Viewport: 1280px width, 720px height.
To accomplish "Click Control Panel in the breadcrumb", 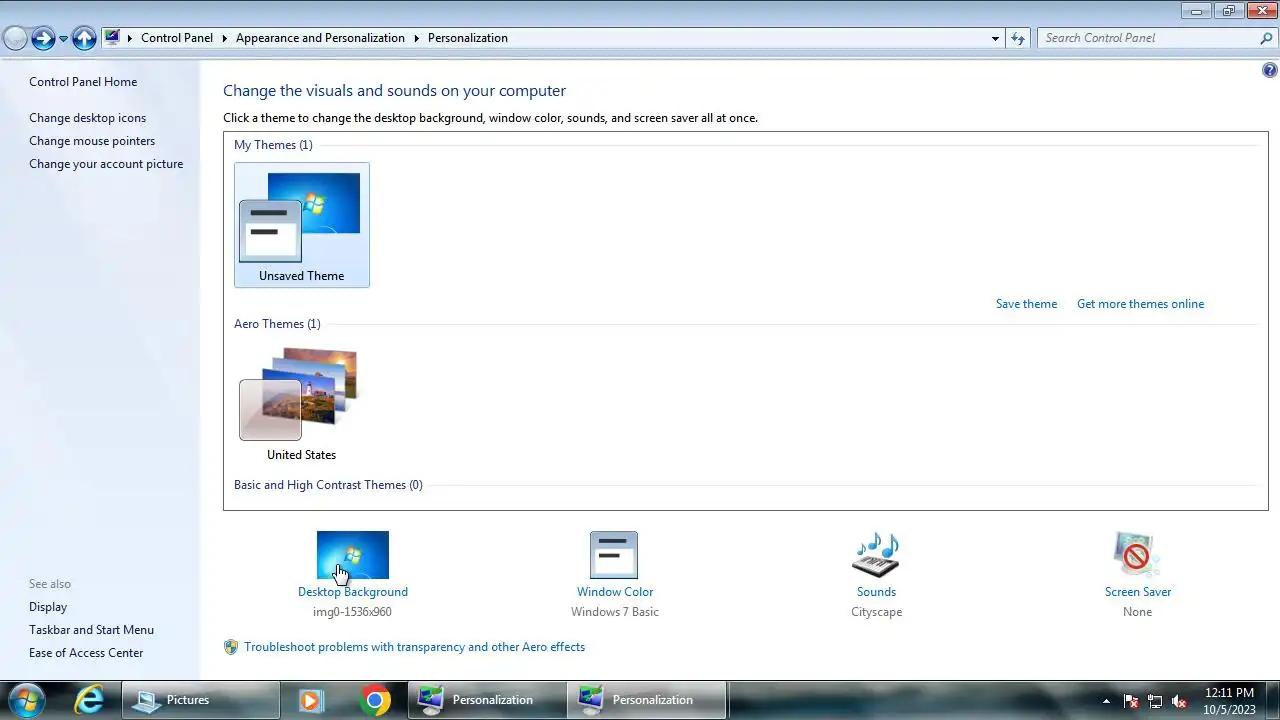I will point(177,38).
